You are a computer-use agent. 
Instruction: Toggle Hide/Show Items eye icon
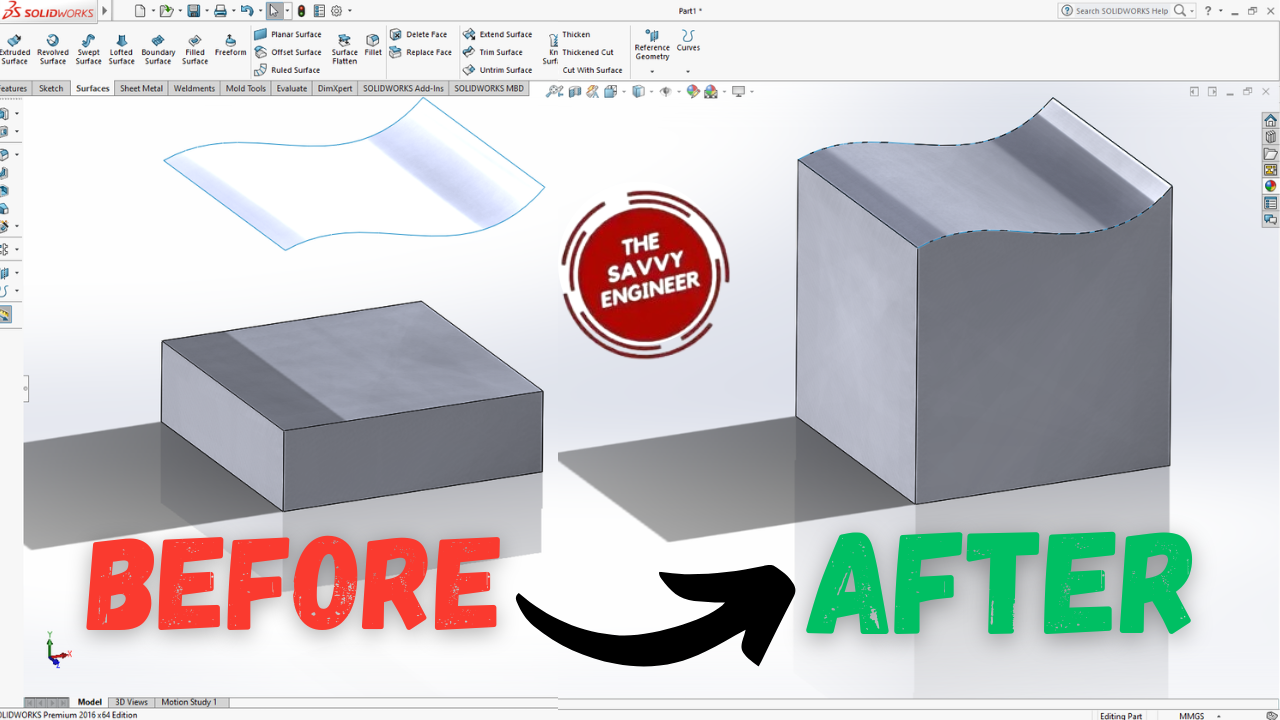(665, 92)
